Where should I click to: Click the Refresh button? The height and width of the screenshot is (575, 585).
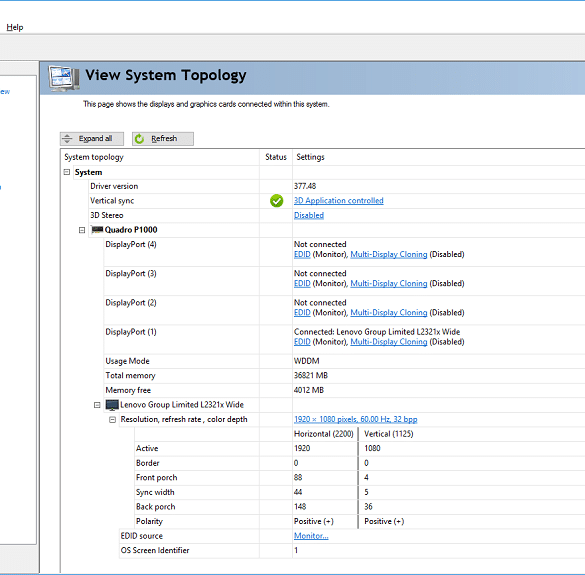click(x=163, y=139)
